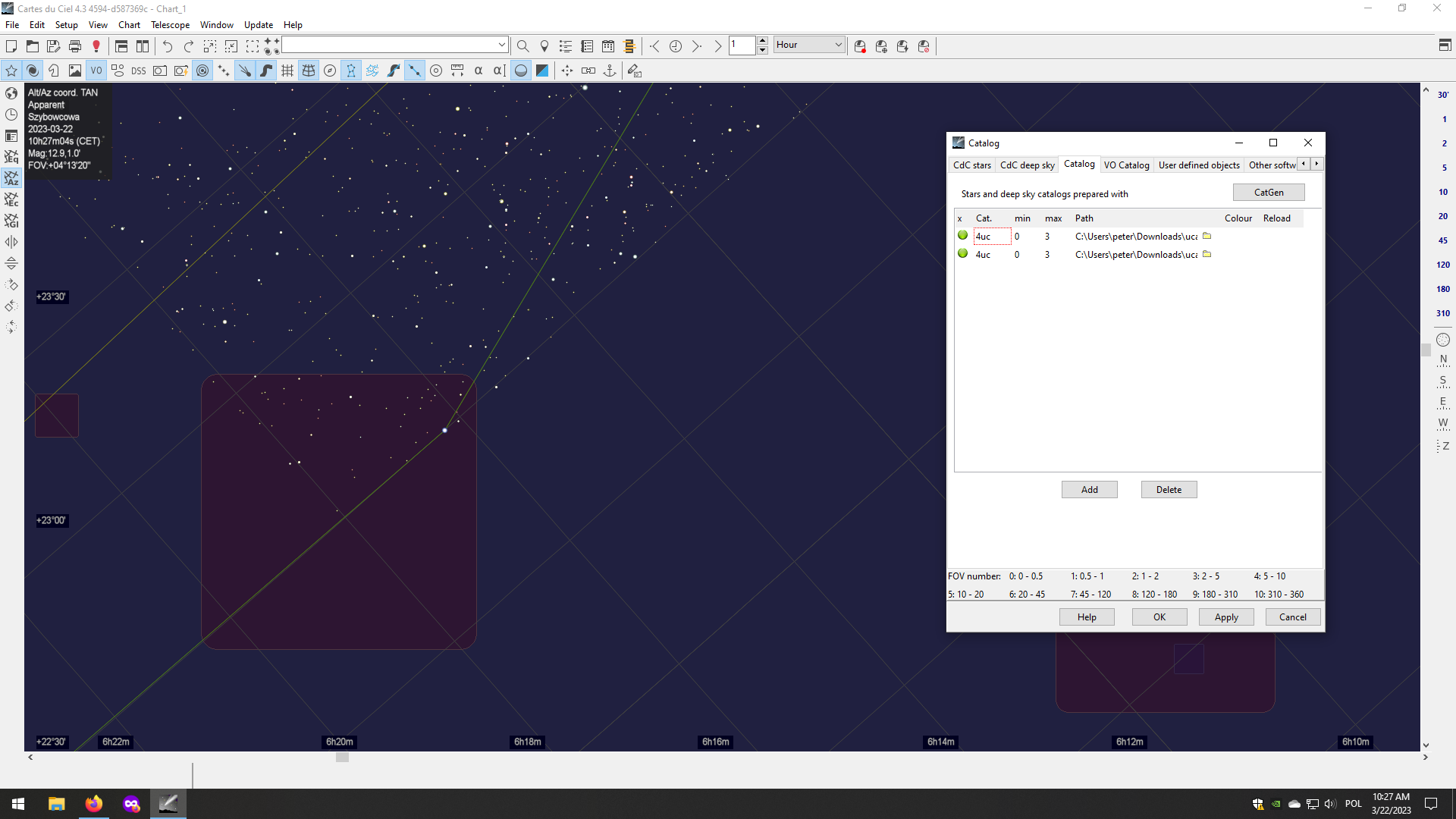This screenshot has height=819, width=1456.
Task: Toggle the coordinate grid hash icon
Action: (287, 71)
